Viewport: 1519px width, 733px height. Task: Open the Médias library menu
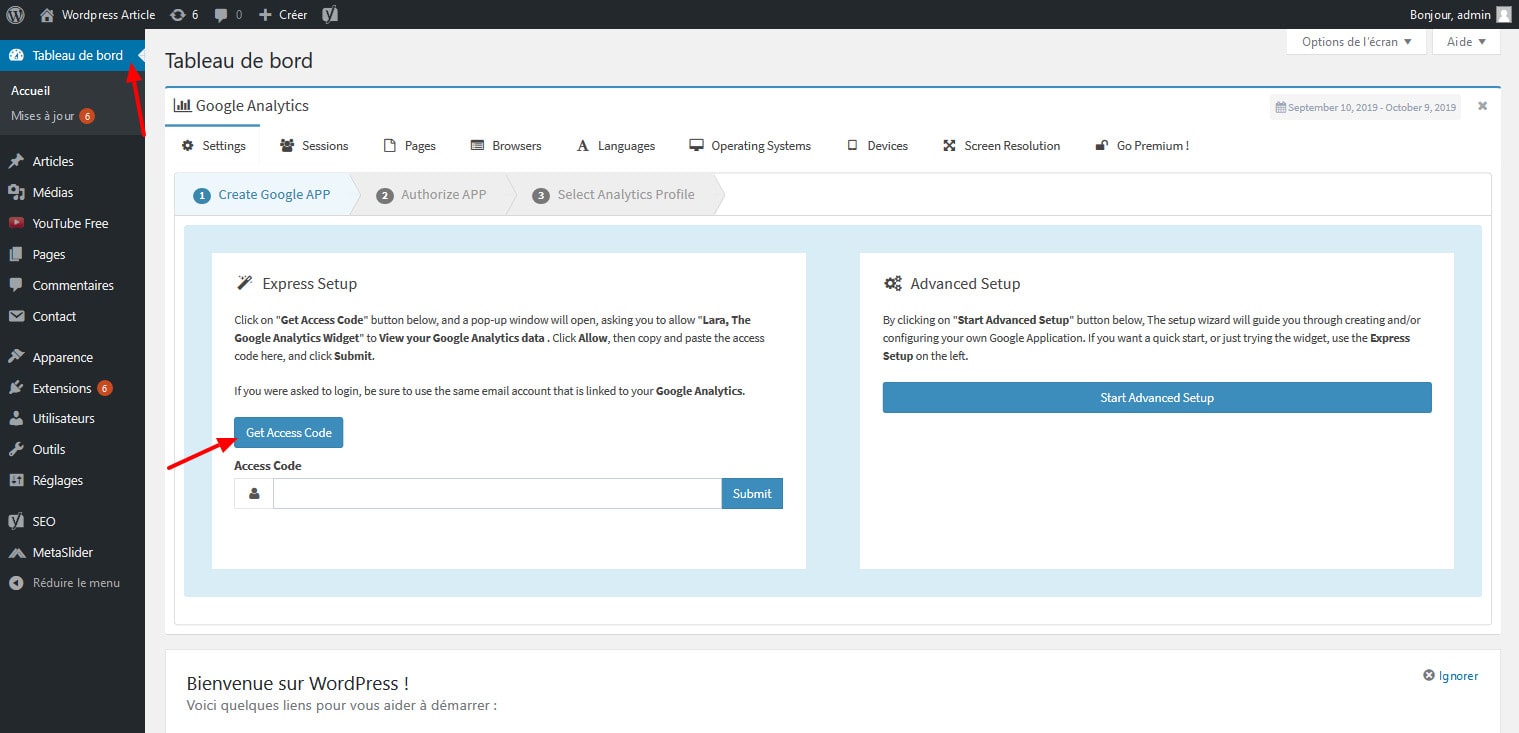click(x=72, y=192)
